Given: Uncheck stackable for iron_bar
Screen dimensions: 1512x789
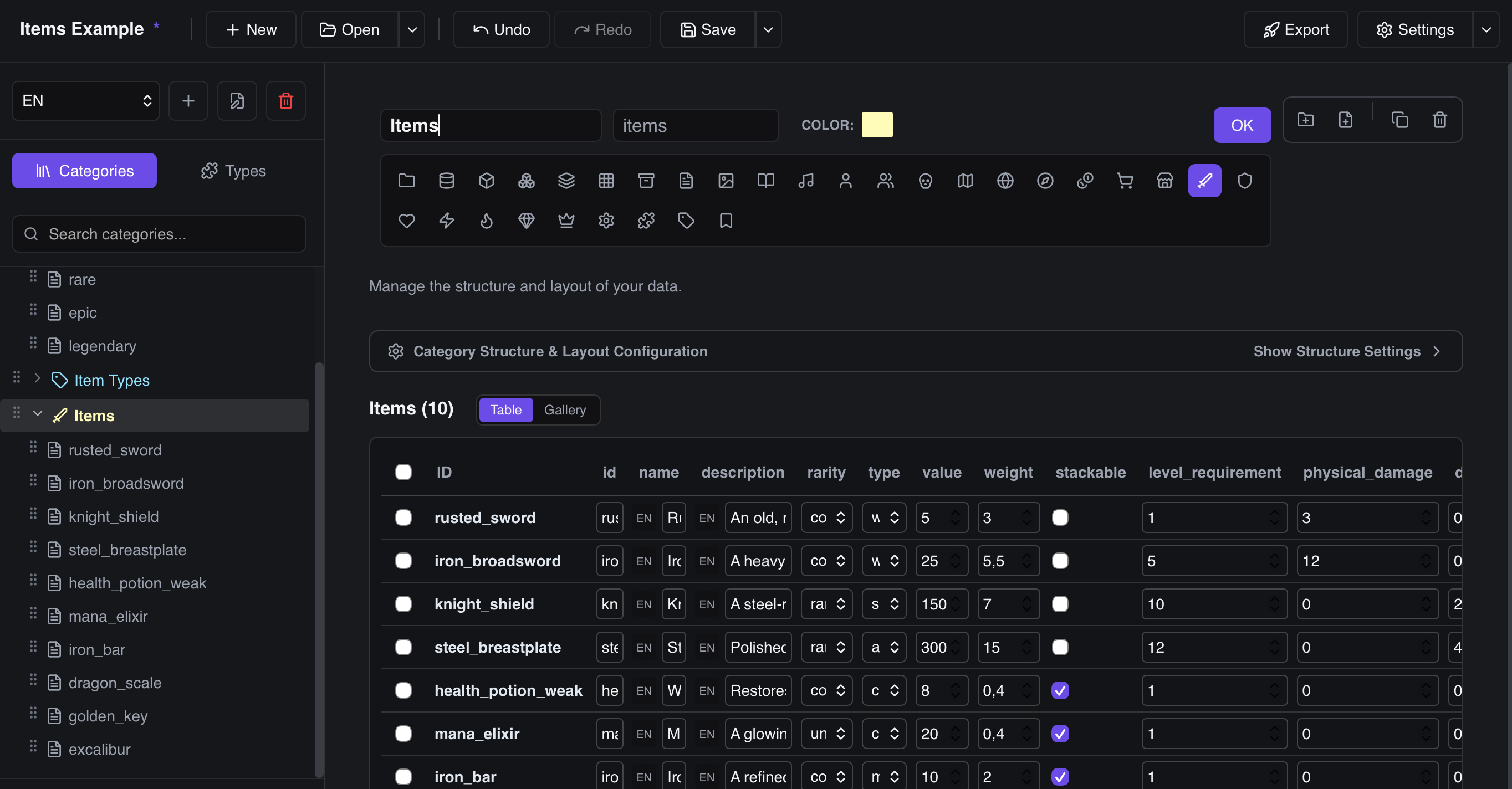Looking at the screenshot, I should [x=1060, y=777].
